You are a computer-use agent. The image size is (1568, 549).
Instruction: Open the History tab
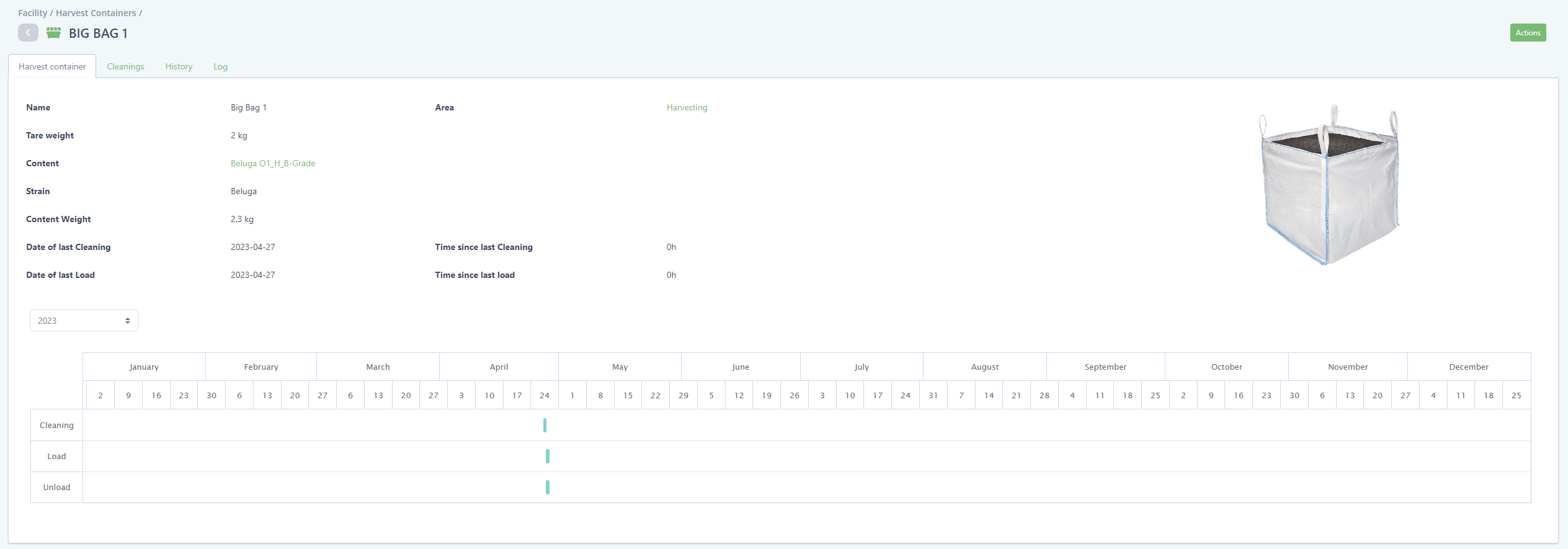click(x=179, y=66)
